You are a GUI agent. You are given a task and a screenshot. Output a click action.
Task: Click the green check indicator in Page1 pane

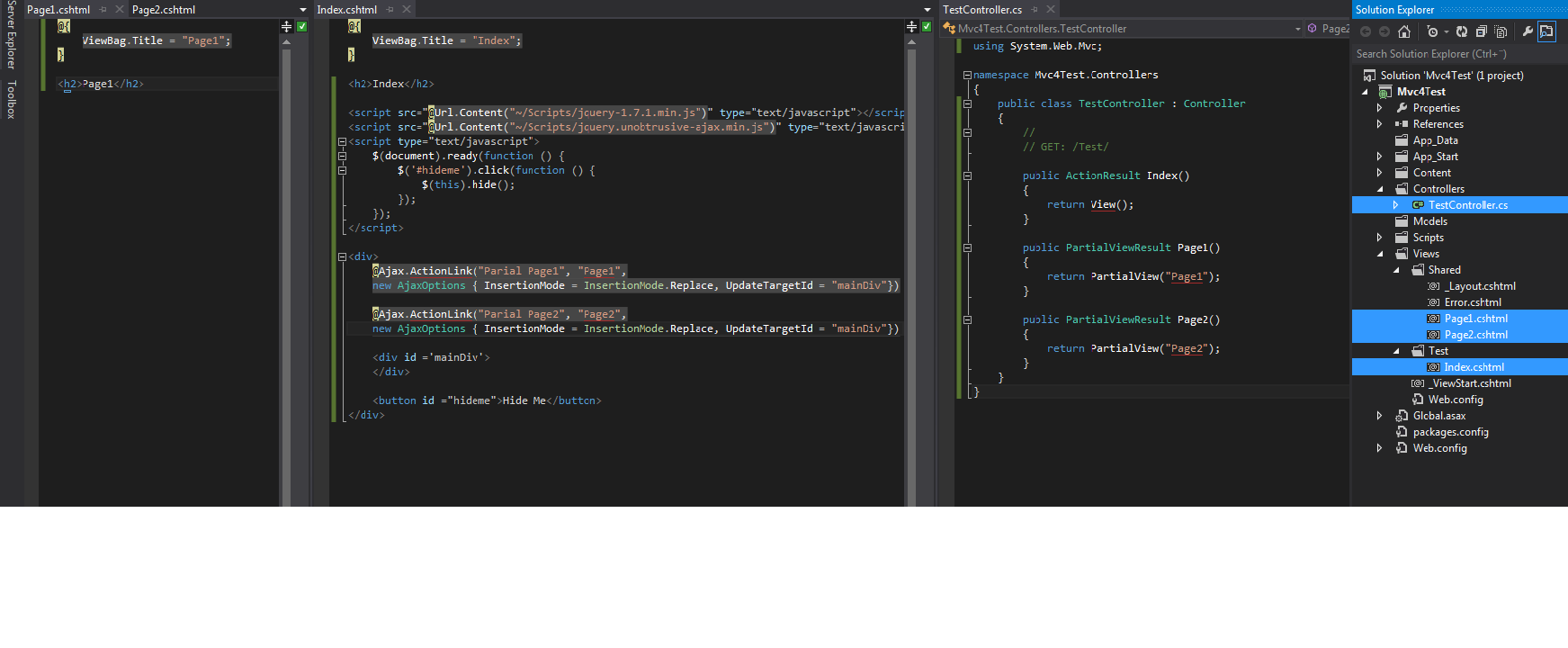[x=302, y=27]
